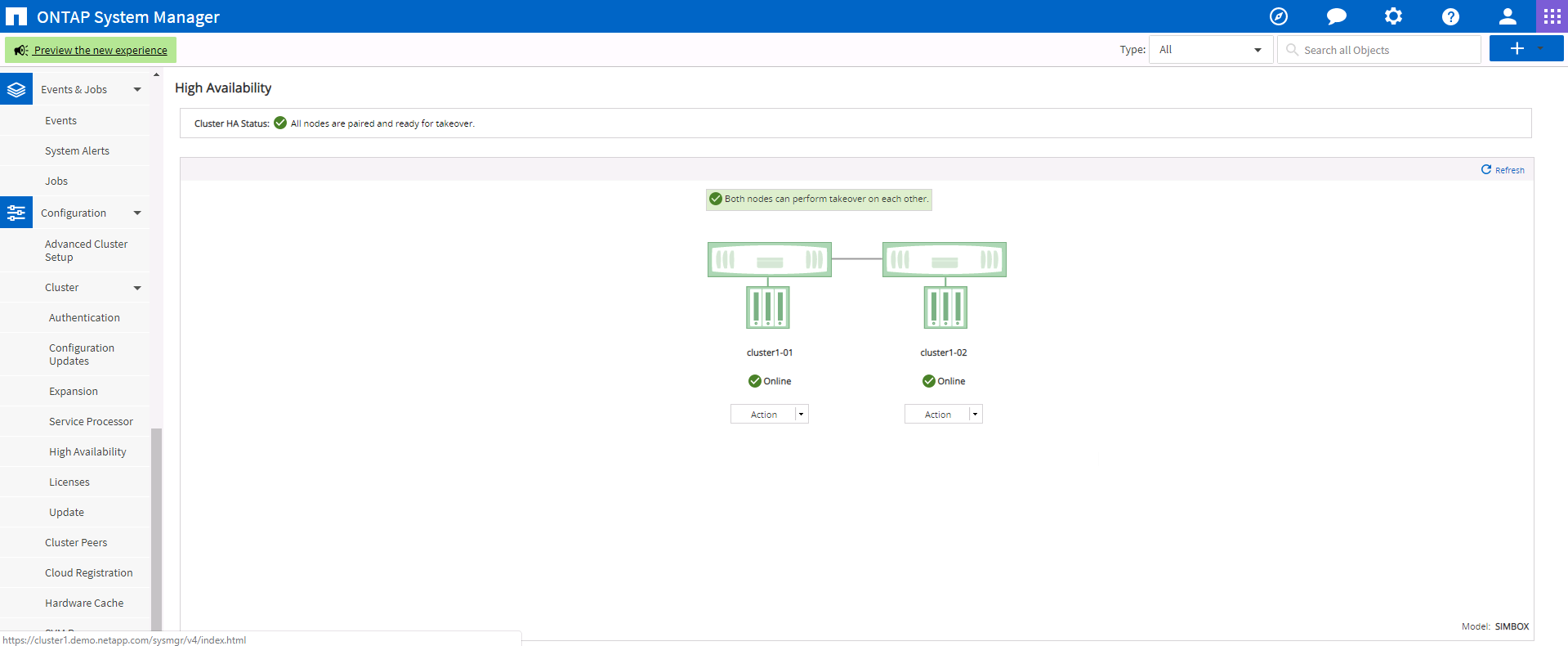
Task: Open Cloud Registration
Action: (x=88, y=572)
